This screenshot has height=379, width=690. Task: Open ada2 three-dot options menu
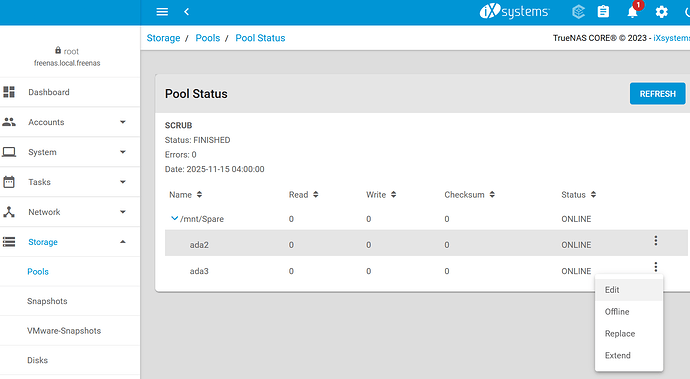click(x=656, y=240)
